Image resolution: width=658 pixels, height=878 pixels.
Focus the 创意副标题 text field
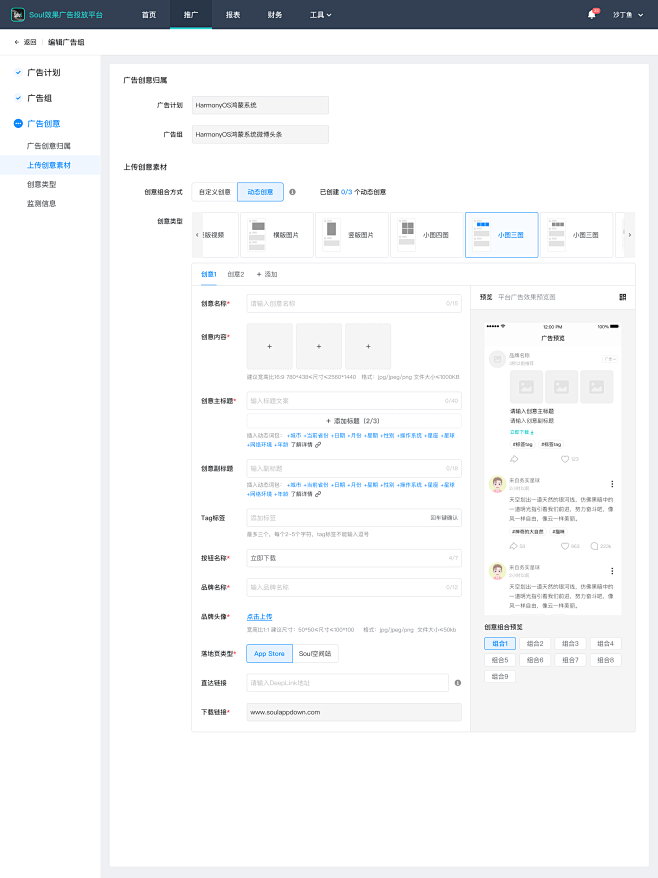[x=354, y=468]
